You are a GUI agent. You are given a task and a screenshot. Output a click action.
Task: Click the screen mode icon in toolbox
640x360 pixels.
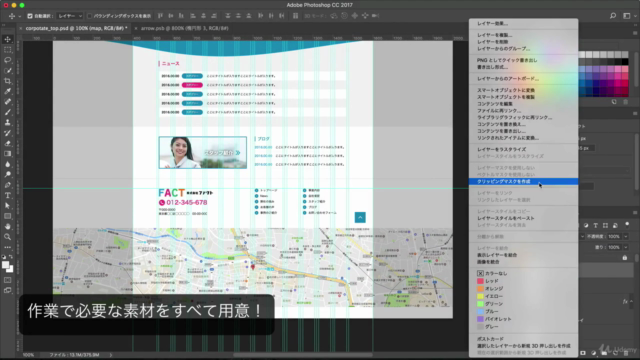point(7,291)
